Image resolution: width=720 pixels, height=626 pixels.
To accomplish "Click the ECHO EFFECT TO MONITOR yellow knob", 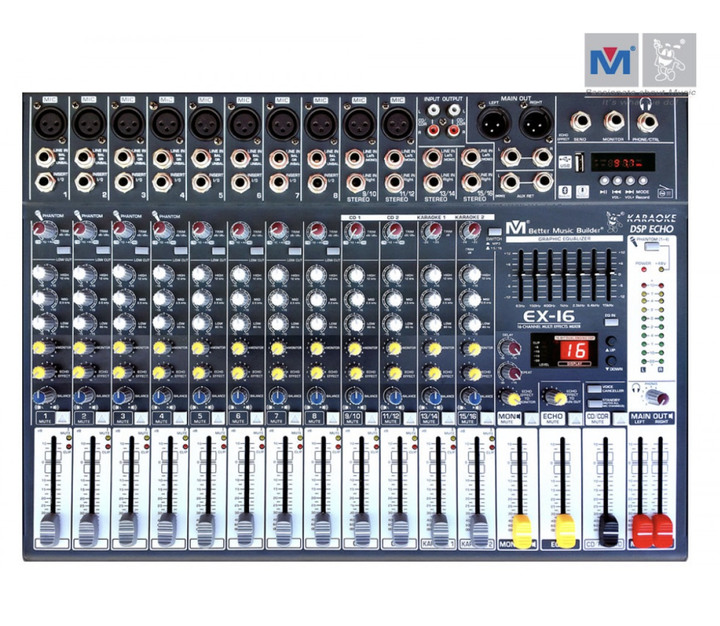I will click(x=510, y=397).
